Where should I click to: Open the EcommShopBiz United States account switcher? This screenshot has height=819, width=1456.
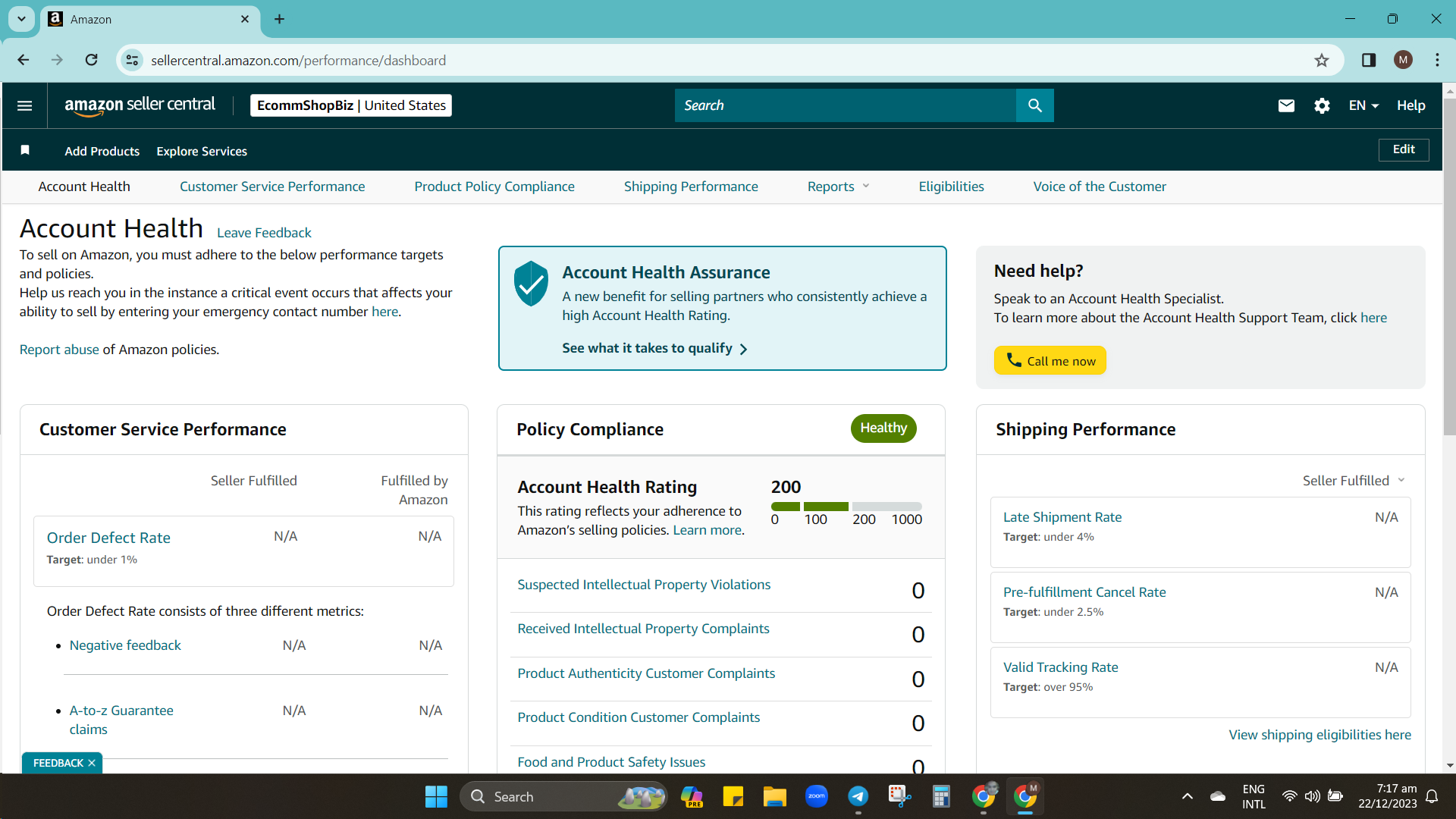click(351, 105)
